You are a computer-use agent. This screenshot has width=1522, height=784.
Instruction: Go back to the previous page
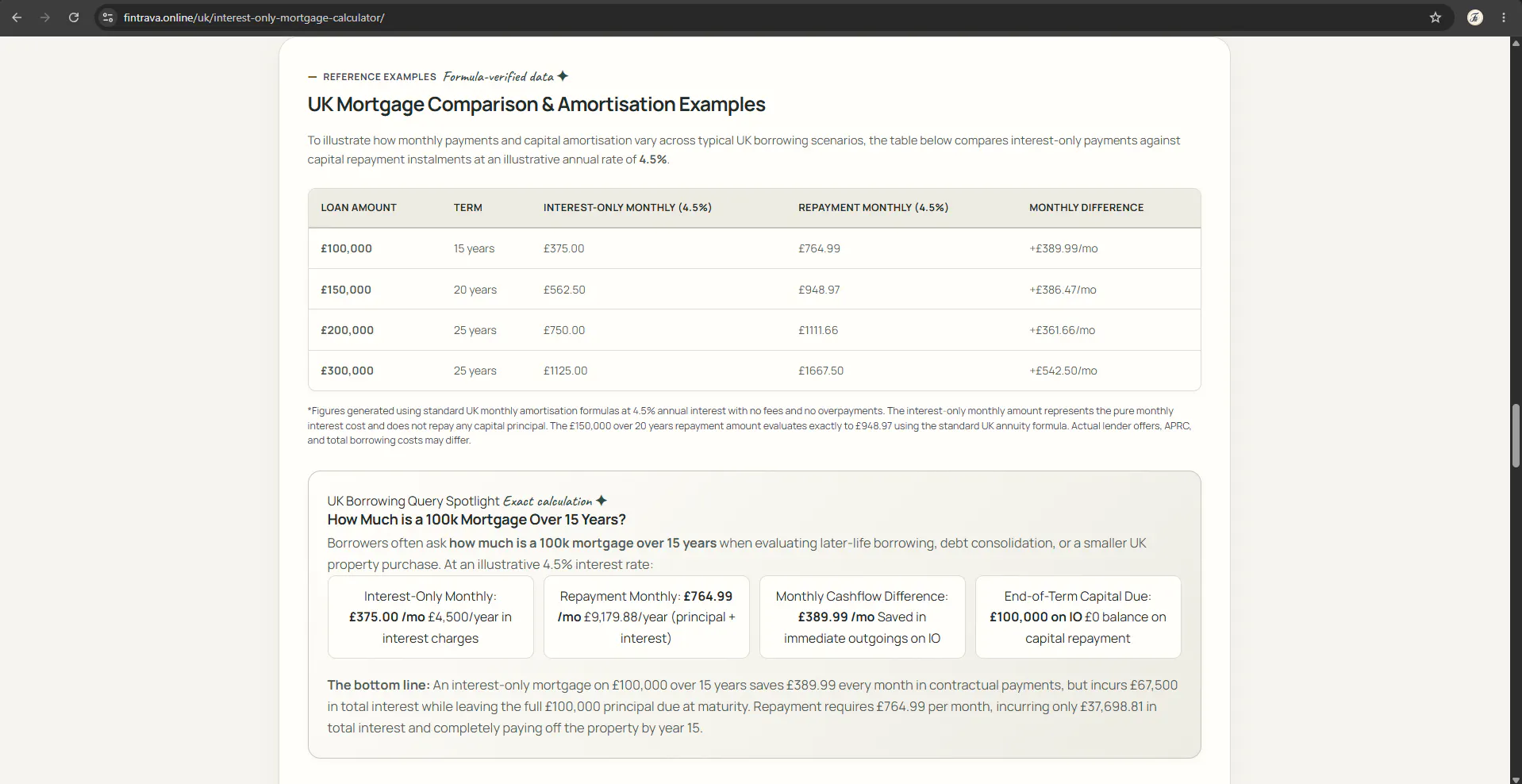point(17,17)
